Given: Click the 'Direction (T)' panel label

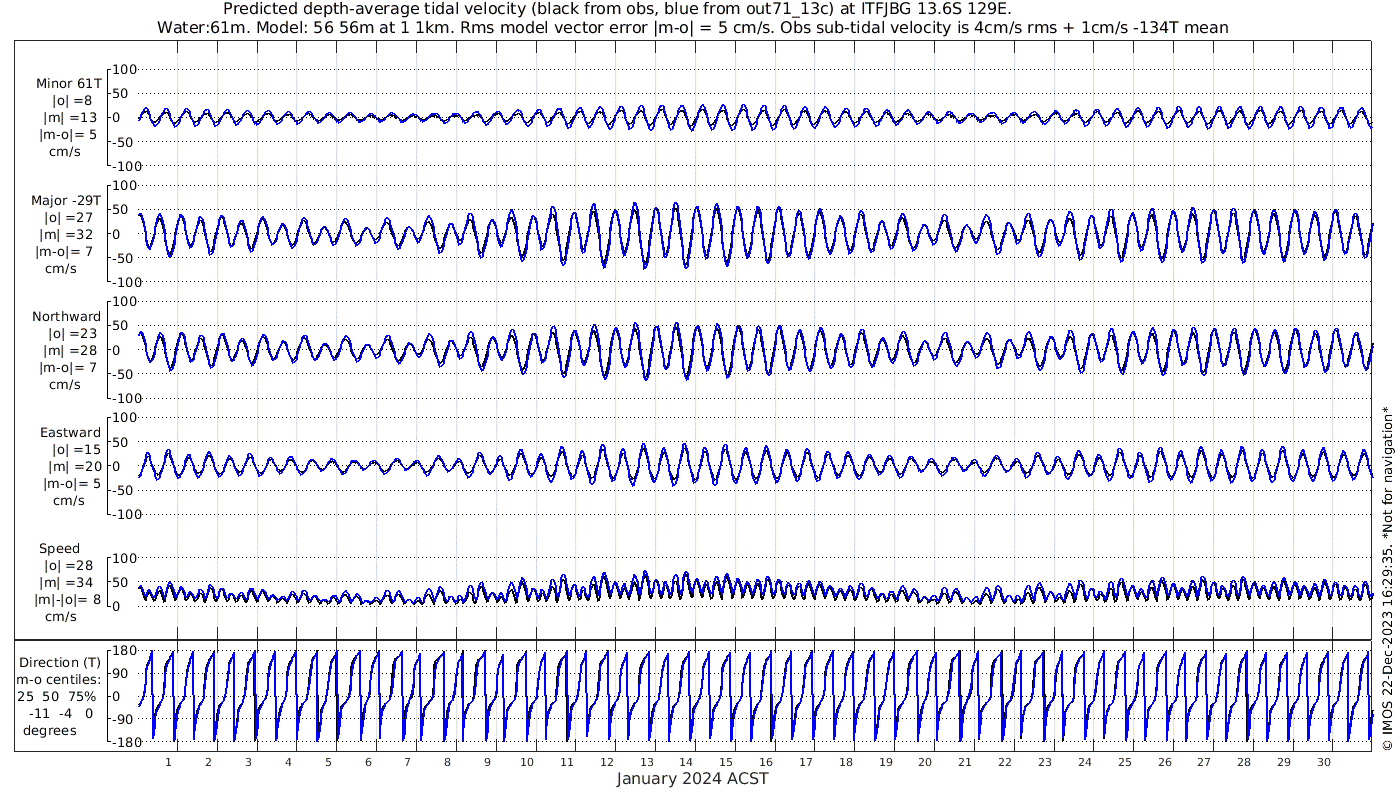Looking at the screenshot, I should [60, 662].
